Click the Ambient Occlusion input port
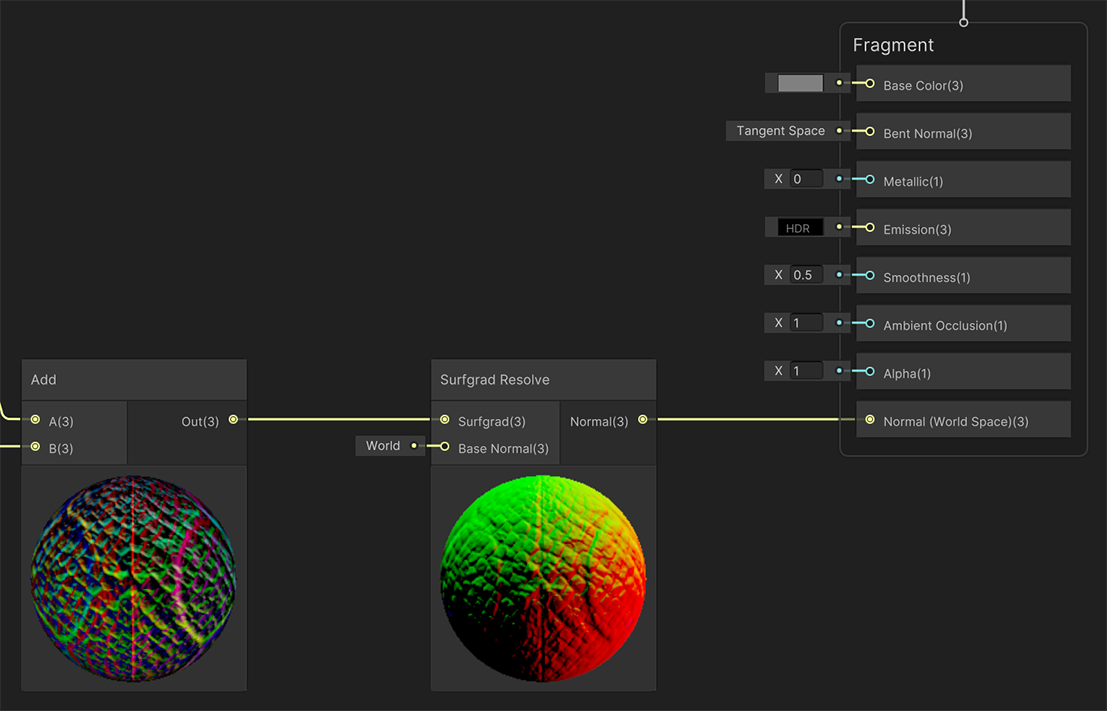 pos(870,324)
